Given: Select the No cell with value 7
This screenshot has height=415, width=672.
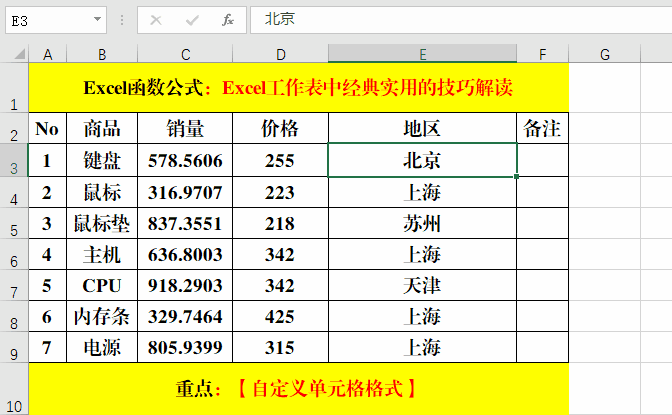Looking at the screenshot, I should [48, 347].
